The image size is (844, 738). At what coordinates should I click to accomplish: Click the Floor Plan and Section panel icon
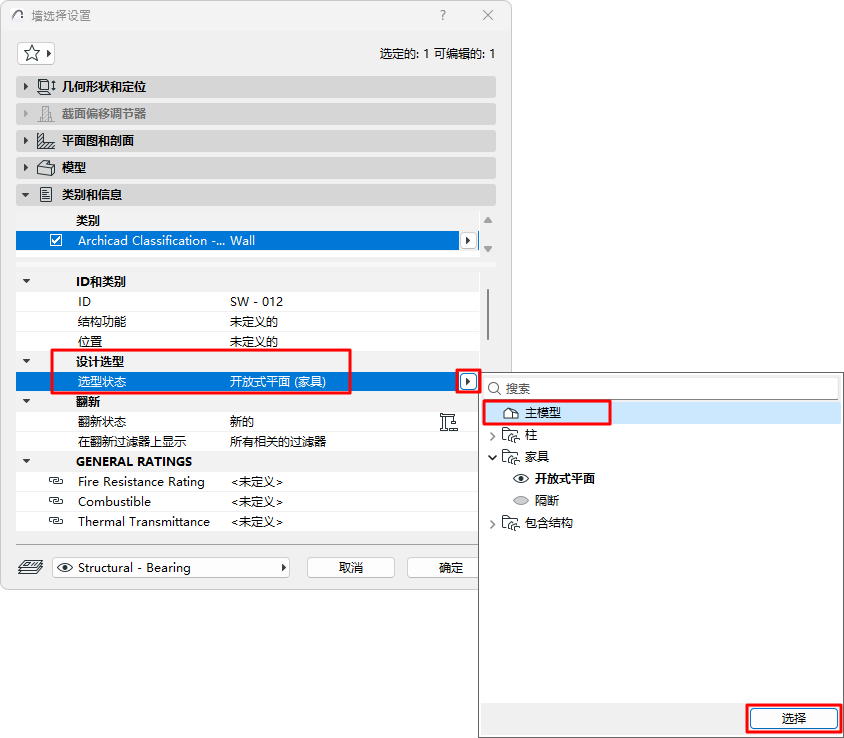[x=46, y=141]
